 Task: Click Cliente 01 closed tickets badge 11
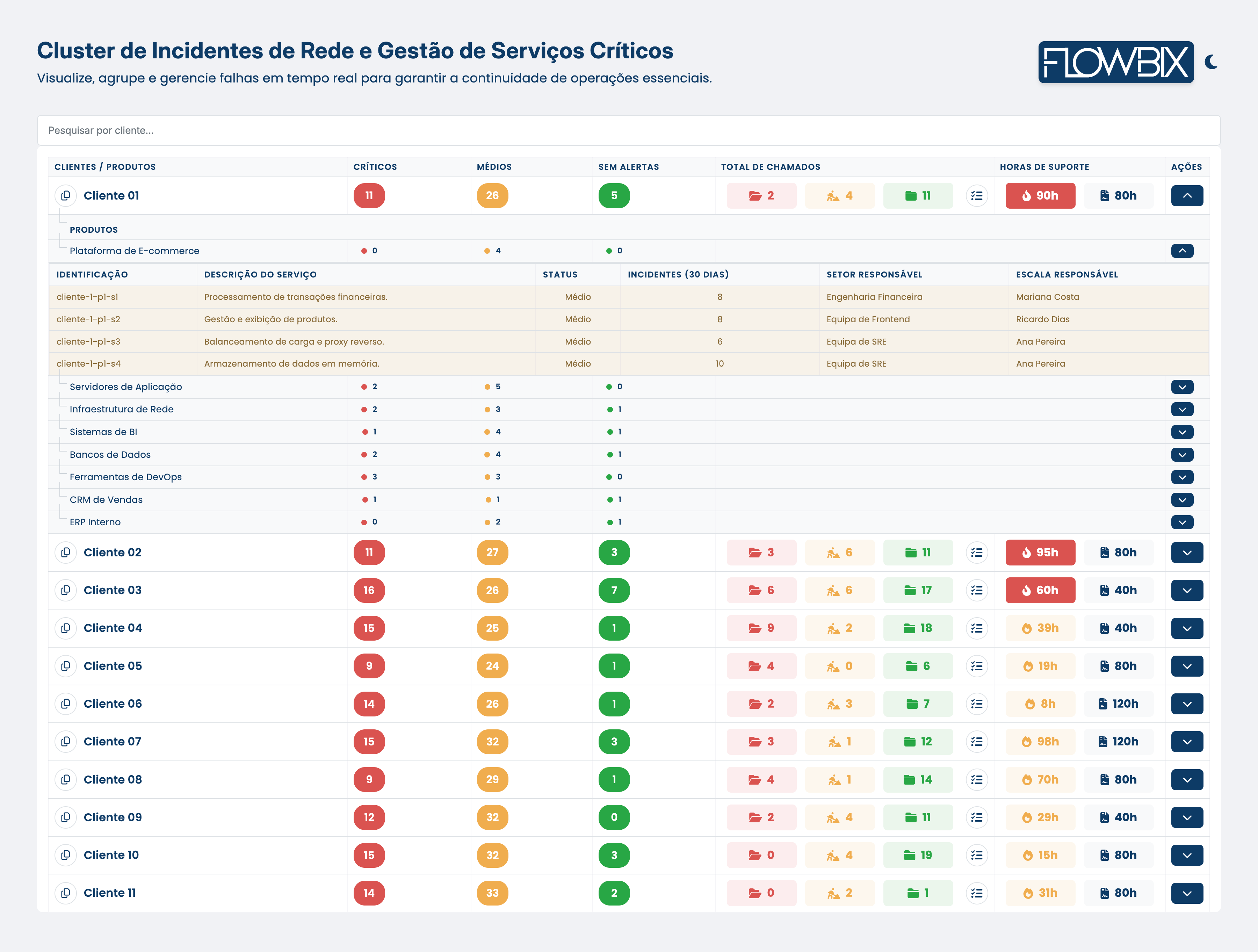(x=918, y=196)
